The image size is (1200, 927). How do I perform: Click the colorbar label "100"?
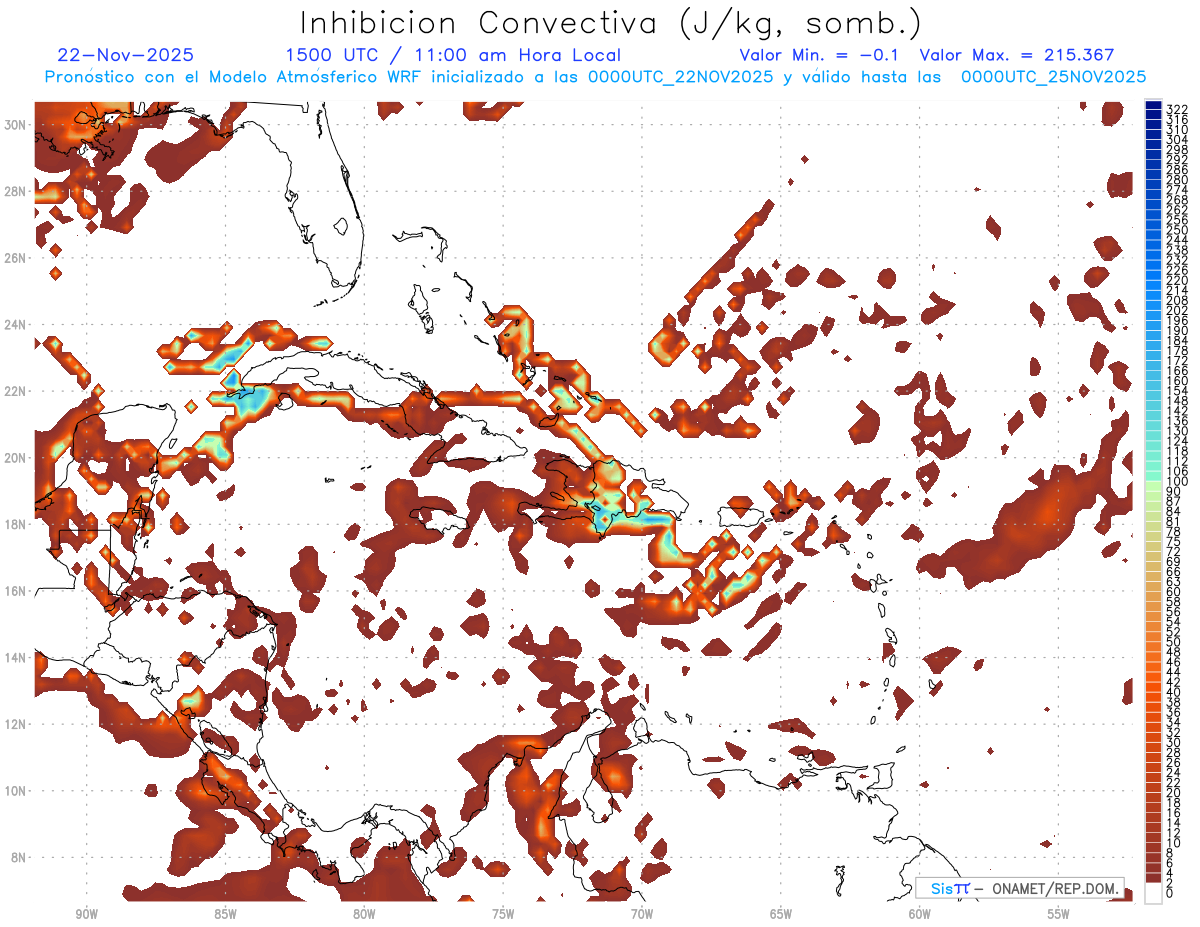1177,482
